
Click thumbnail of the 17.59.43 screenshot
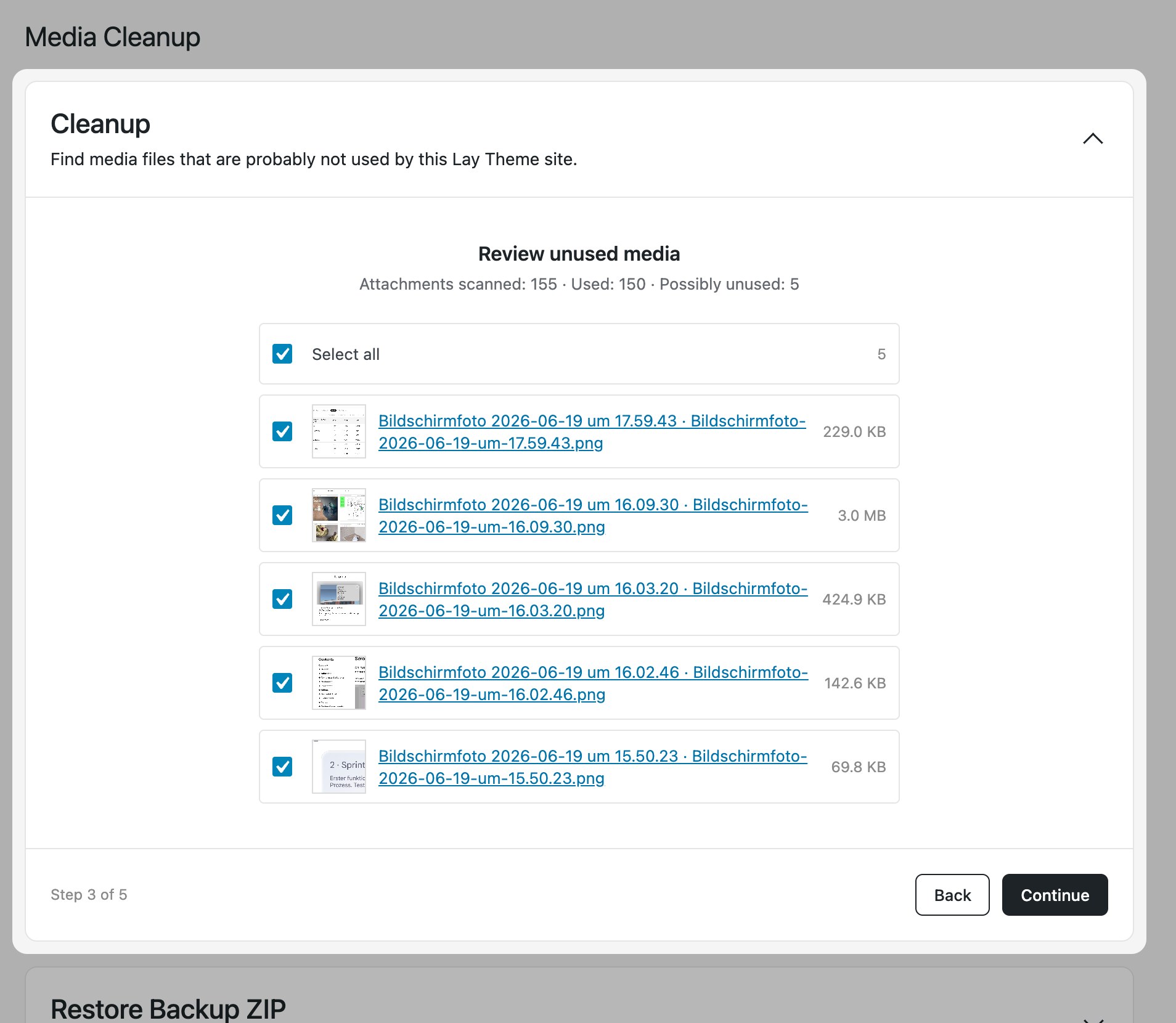339,431
